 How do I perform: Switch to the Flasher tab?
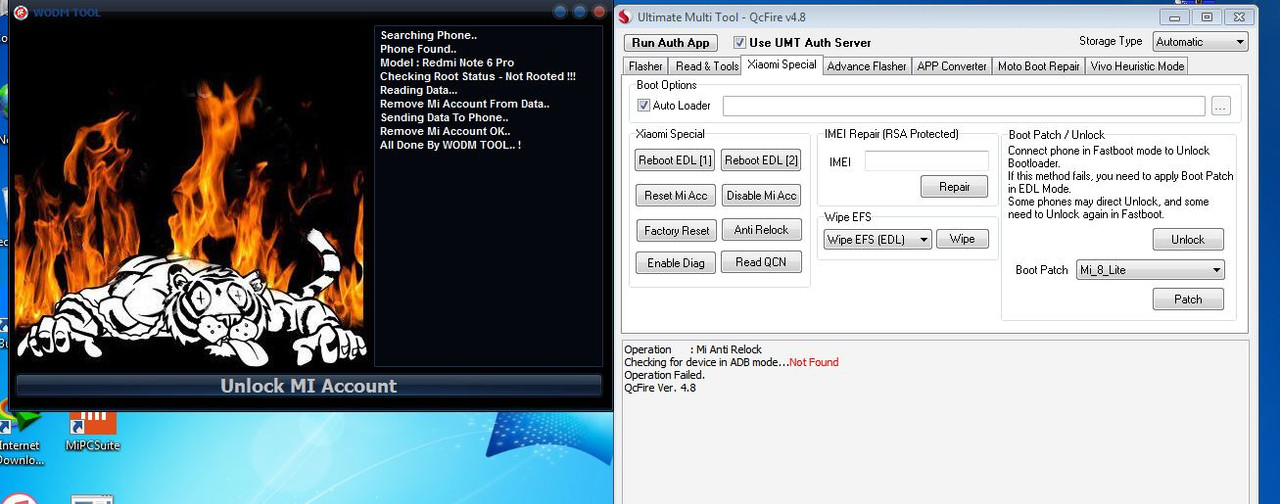[x=645, y=66]
